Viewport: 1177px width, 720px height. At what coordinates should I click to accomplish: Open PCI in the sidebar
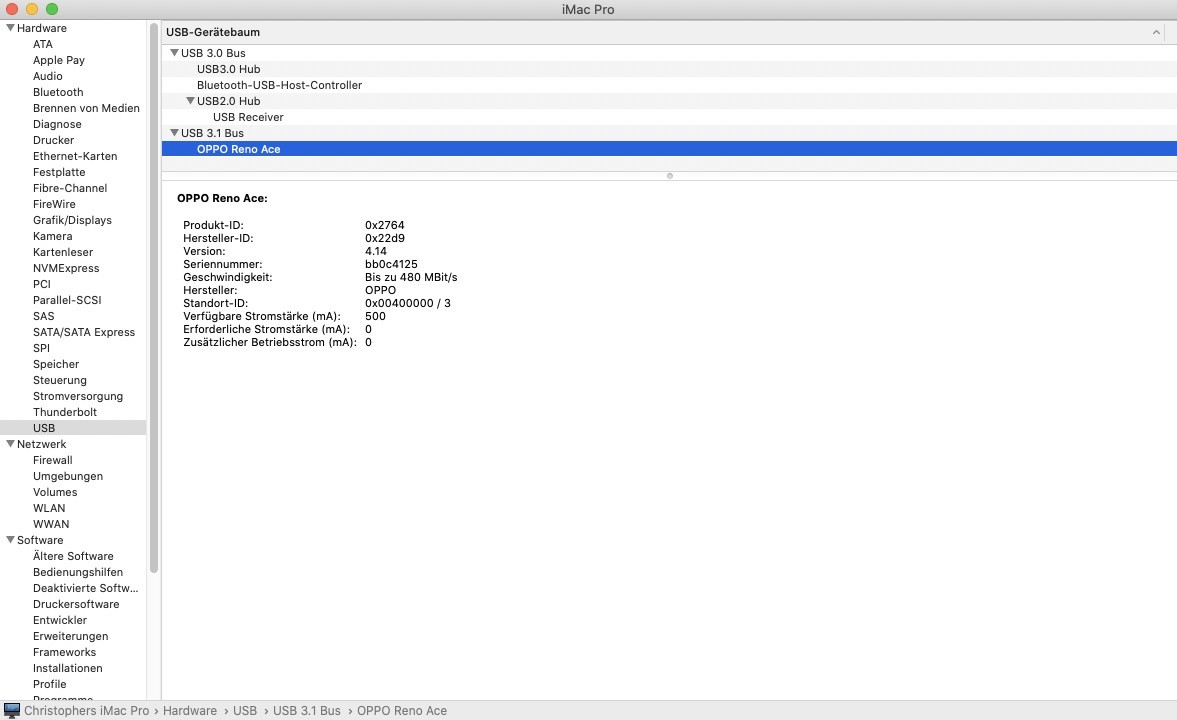coord(42,284)
